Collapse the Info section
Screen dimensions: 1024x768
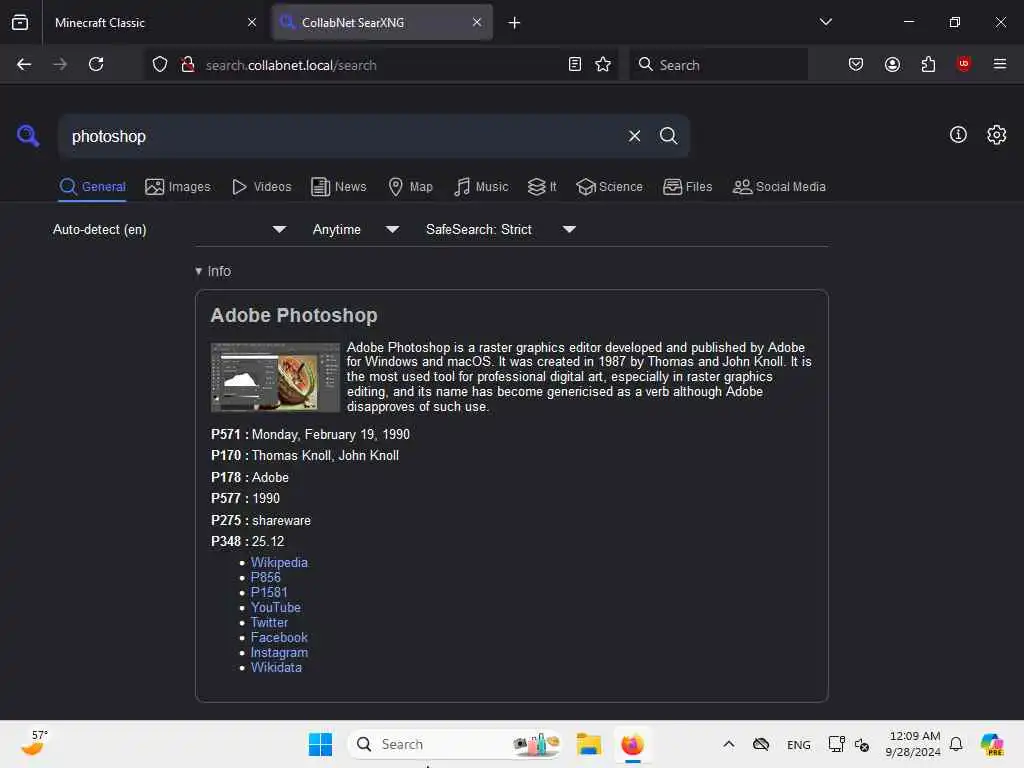tap(213, 271)
